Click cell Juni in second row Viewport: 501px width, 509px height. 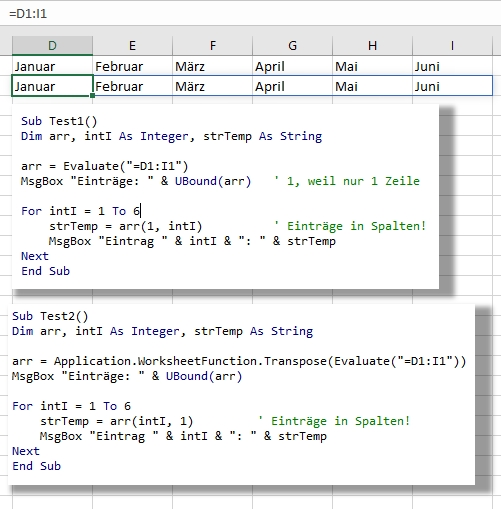pos(452,86)
